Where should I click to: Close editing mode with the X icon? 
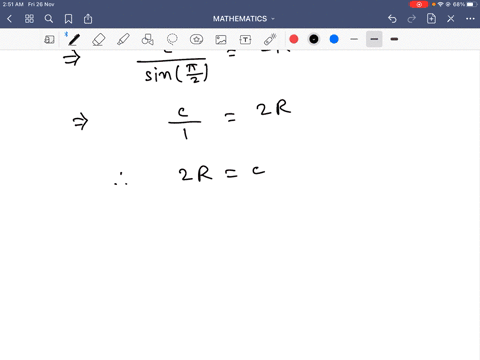pyautogui.click(x=451, y=19)
